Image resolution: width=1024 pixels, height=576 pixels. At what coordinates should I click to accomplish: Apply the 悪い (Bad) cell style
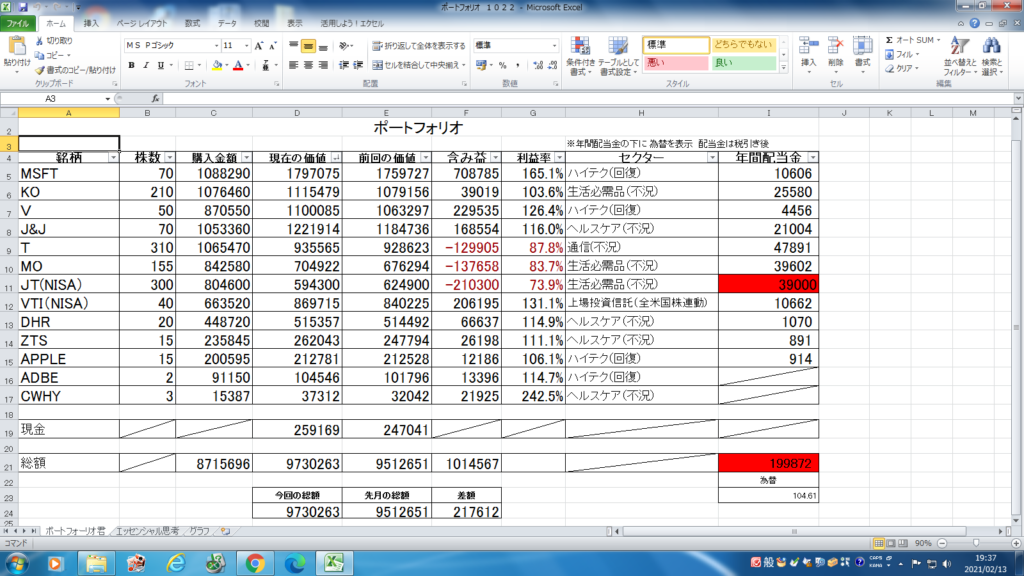[x=676, y=63]
